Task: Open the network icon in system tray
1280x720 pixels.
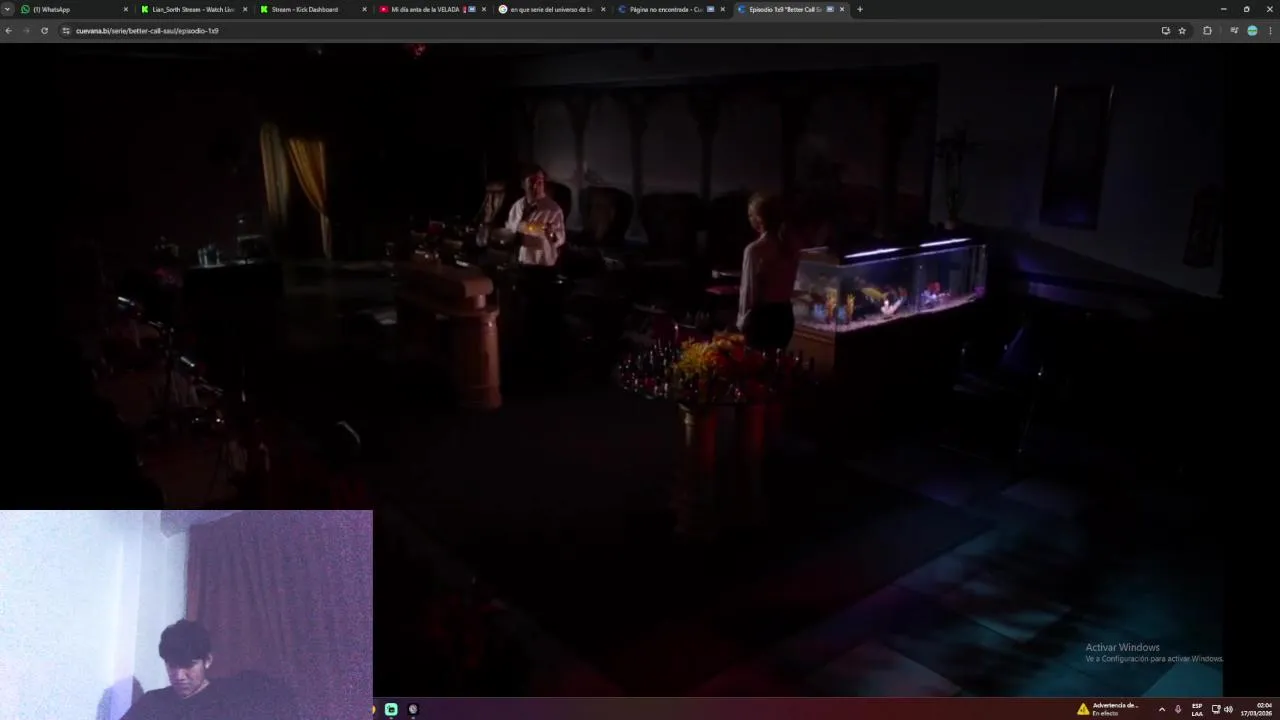Action: point(1216,709)
